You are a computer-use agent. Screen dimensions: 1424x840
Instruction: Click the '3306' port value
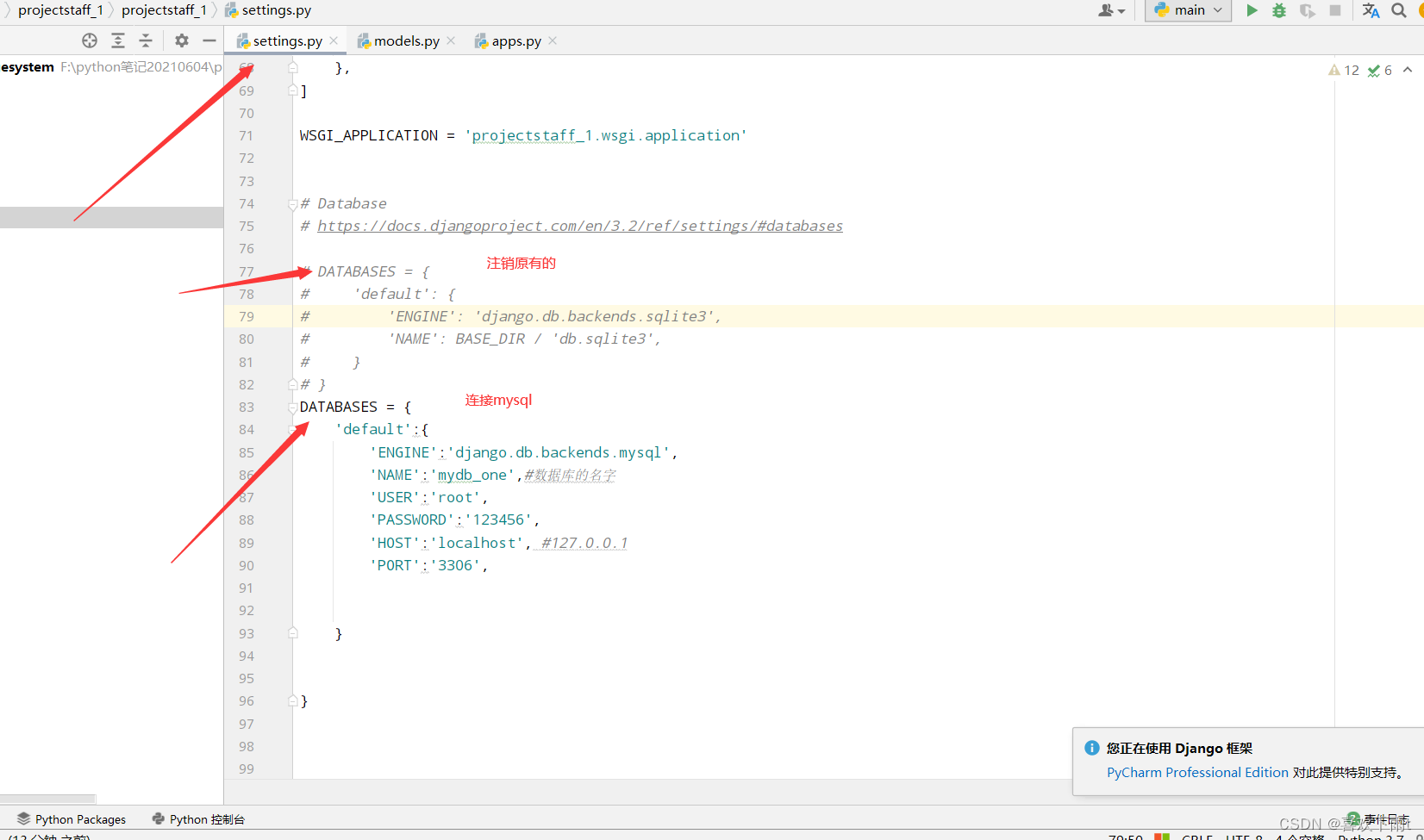tap(455, 565)
